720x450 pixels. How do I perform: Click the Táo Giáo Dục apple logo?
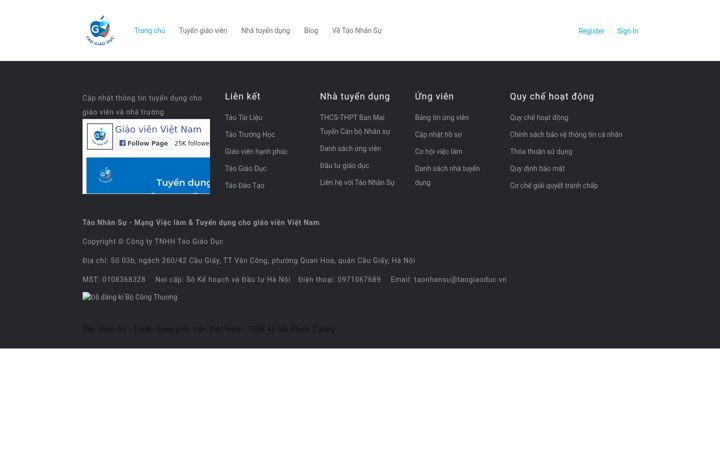pos(100,30)
